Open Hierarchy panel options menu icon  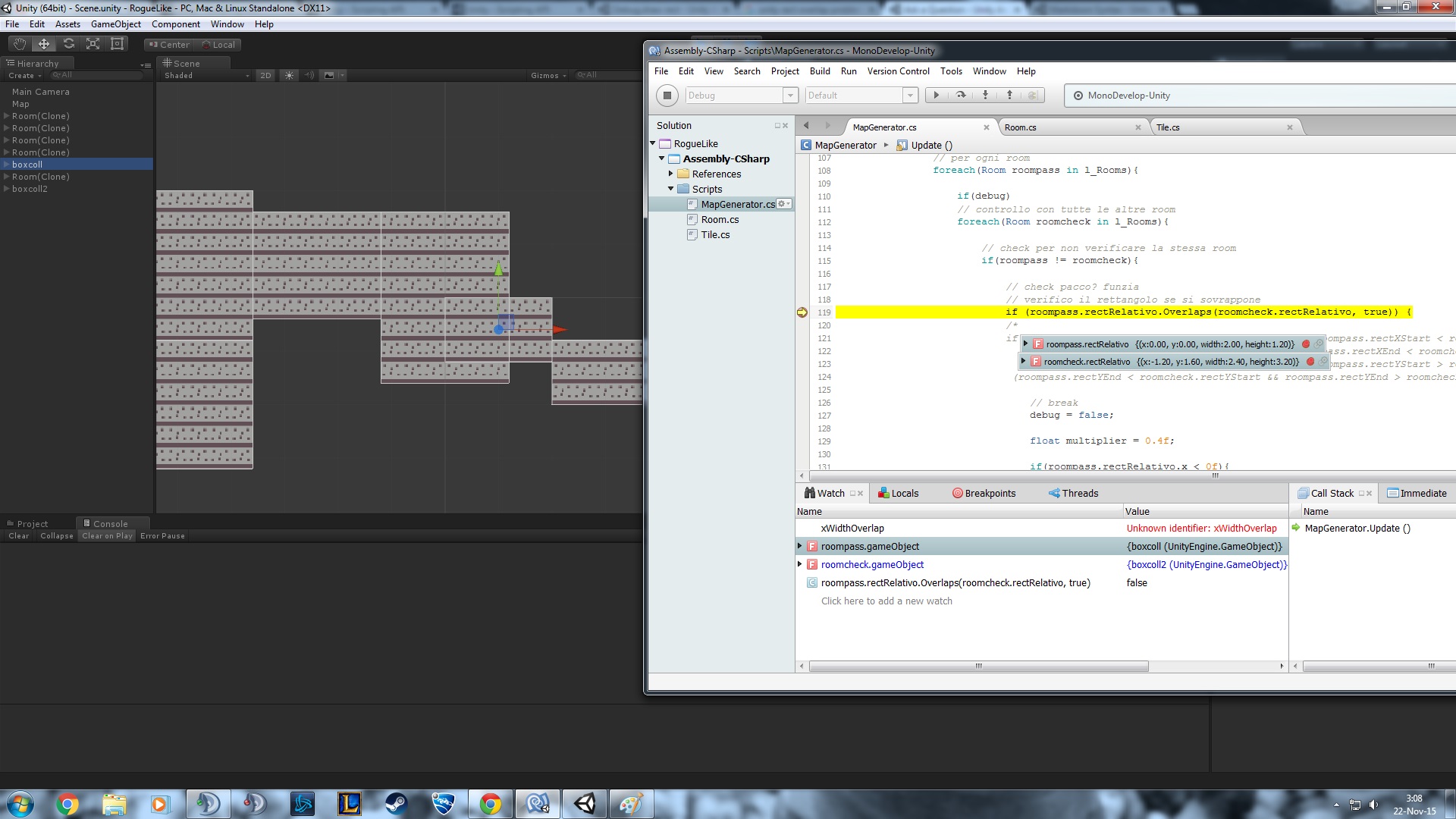(146, 64)
